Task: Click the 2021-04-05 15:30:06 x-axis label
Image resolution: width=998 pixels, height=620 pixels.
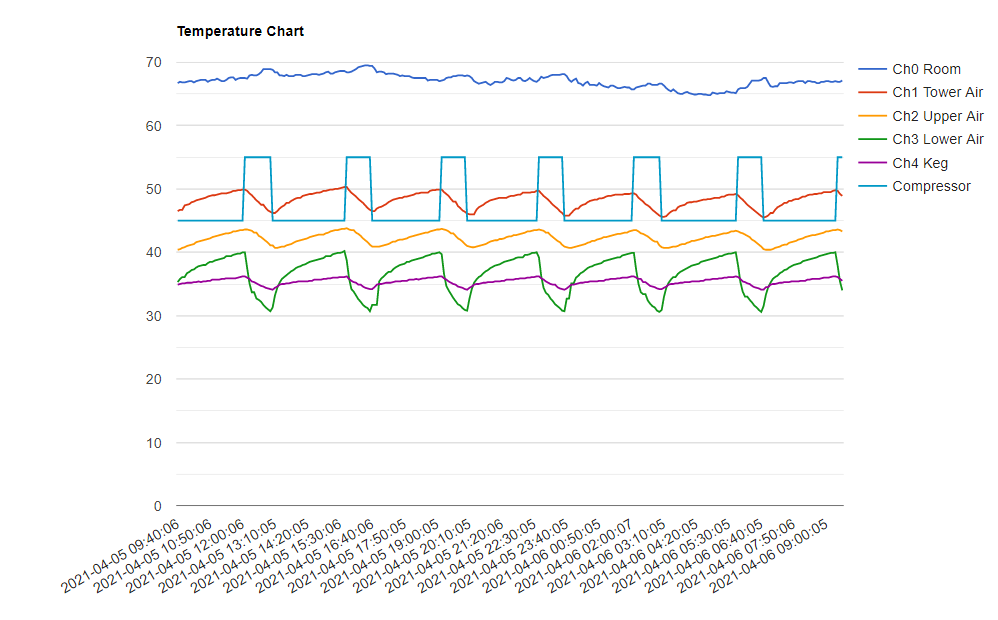Action: pos(283,556)
